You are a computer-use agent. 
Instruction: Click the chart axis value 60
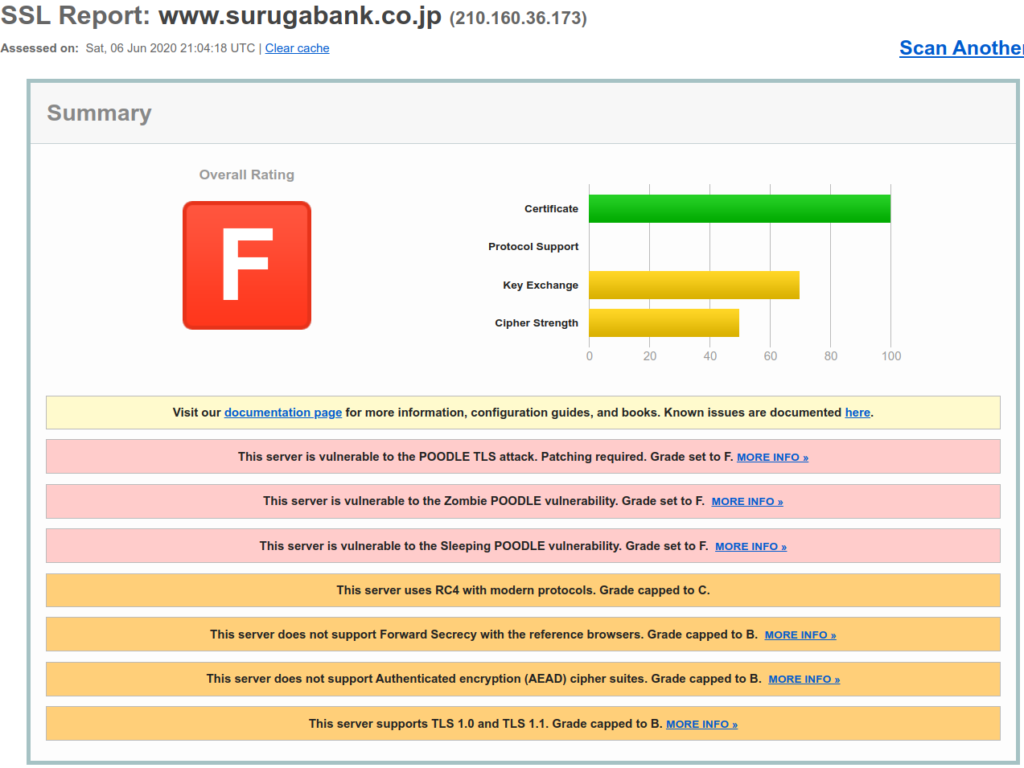tap(770, 357)
